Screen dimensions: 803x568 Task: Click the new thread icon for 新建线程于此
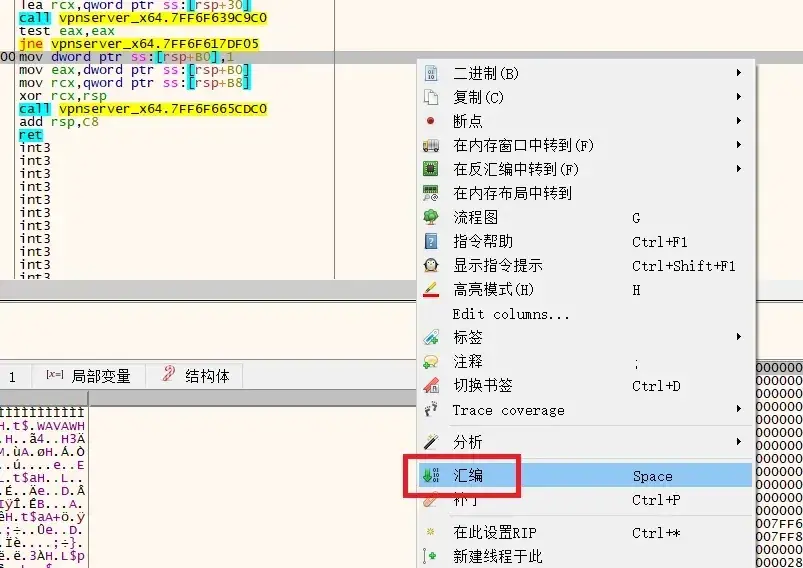coord(431,556)
